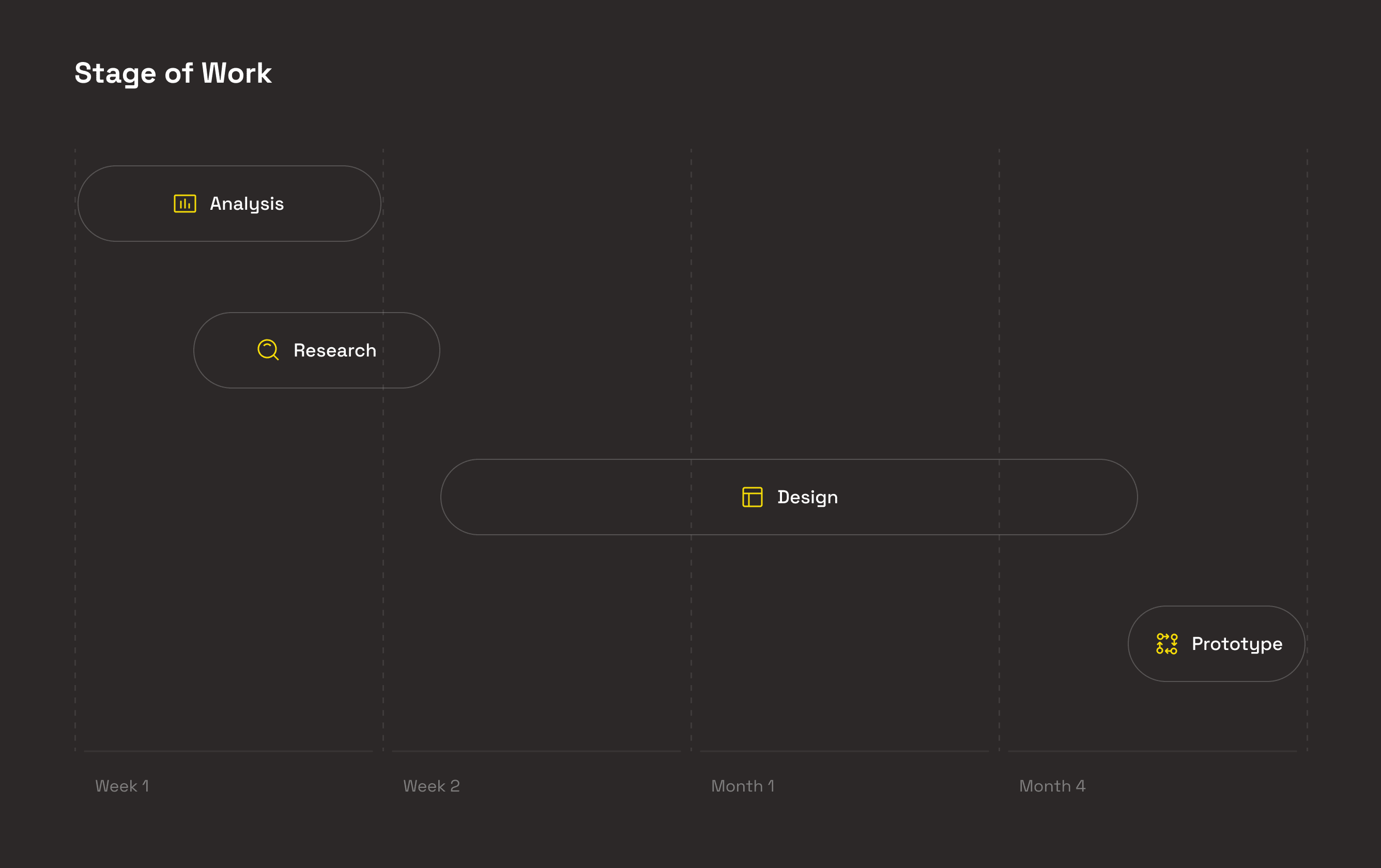This screenshot has height=868, width=1381.
Task: Click the Stage of Work heading
Action: pyautogui.click(x=173, y=73)
